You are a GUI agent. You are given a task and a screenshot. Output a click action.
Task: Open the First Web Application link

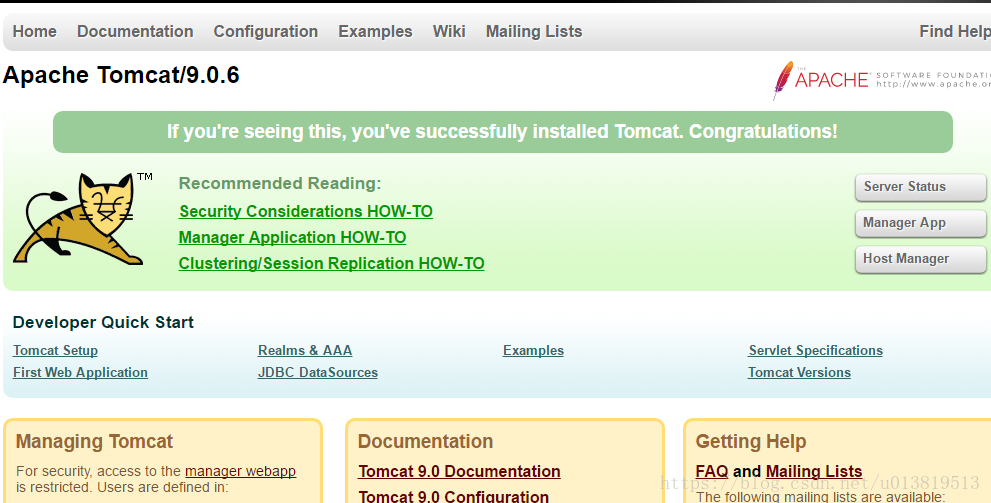[80, 373]
